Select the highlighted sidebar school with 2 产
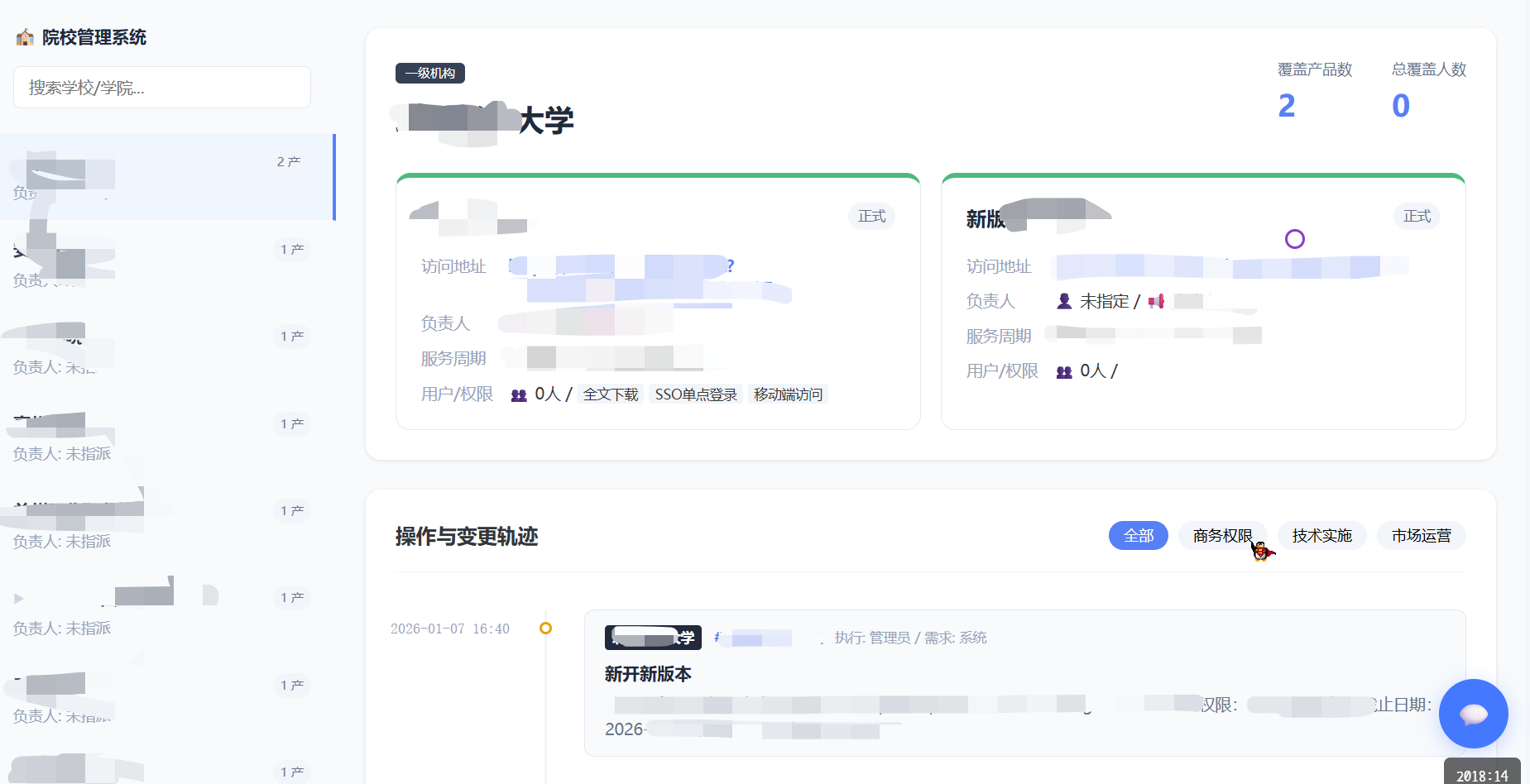This screenshot has height=784, width=1530. tap(168, 177)
